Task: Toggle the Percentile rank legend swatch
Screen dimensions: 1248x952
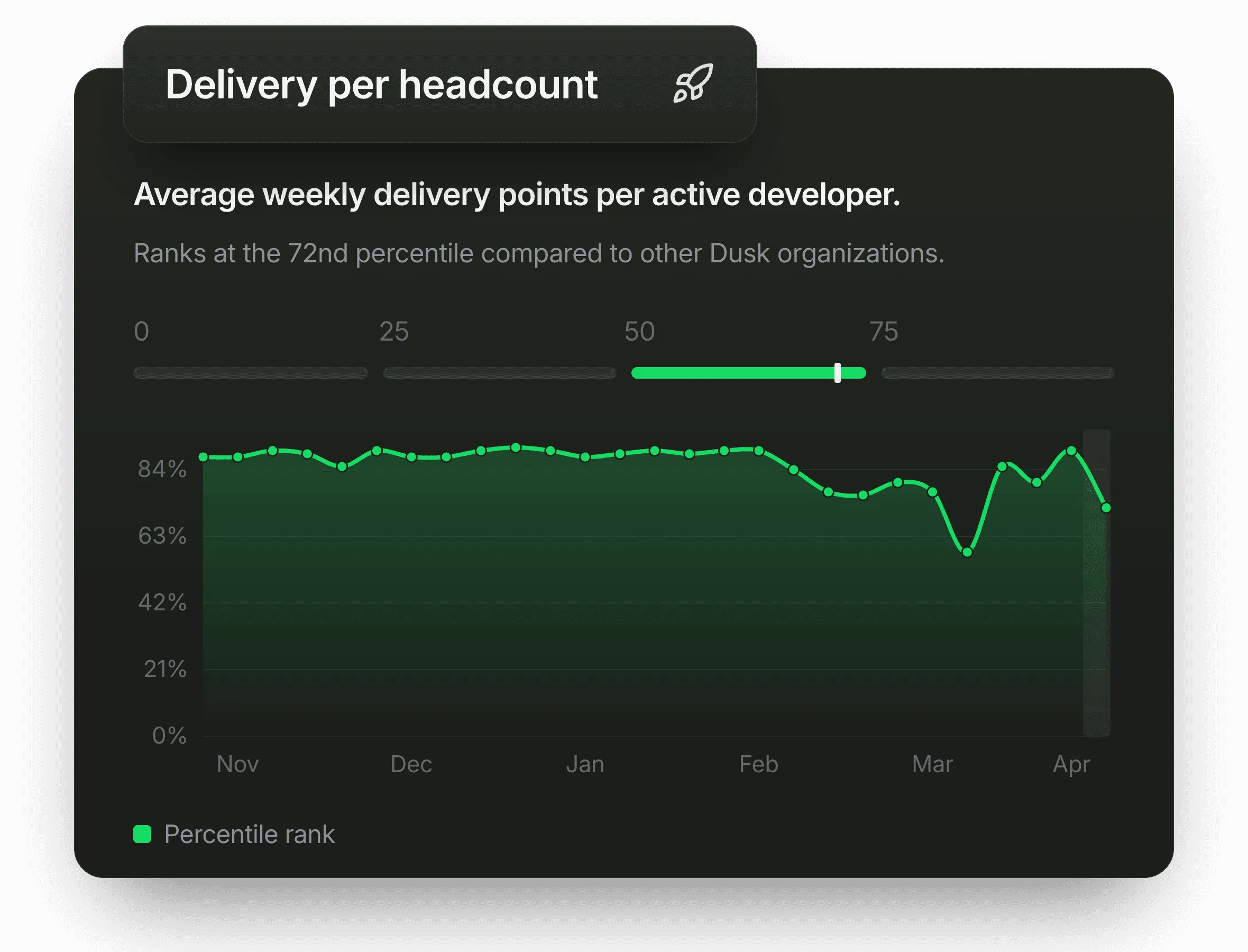Action: [x=142, y=834]
